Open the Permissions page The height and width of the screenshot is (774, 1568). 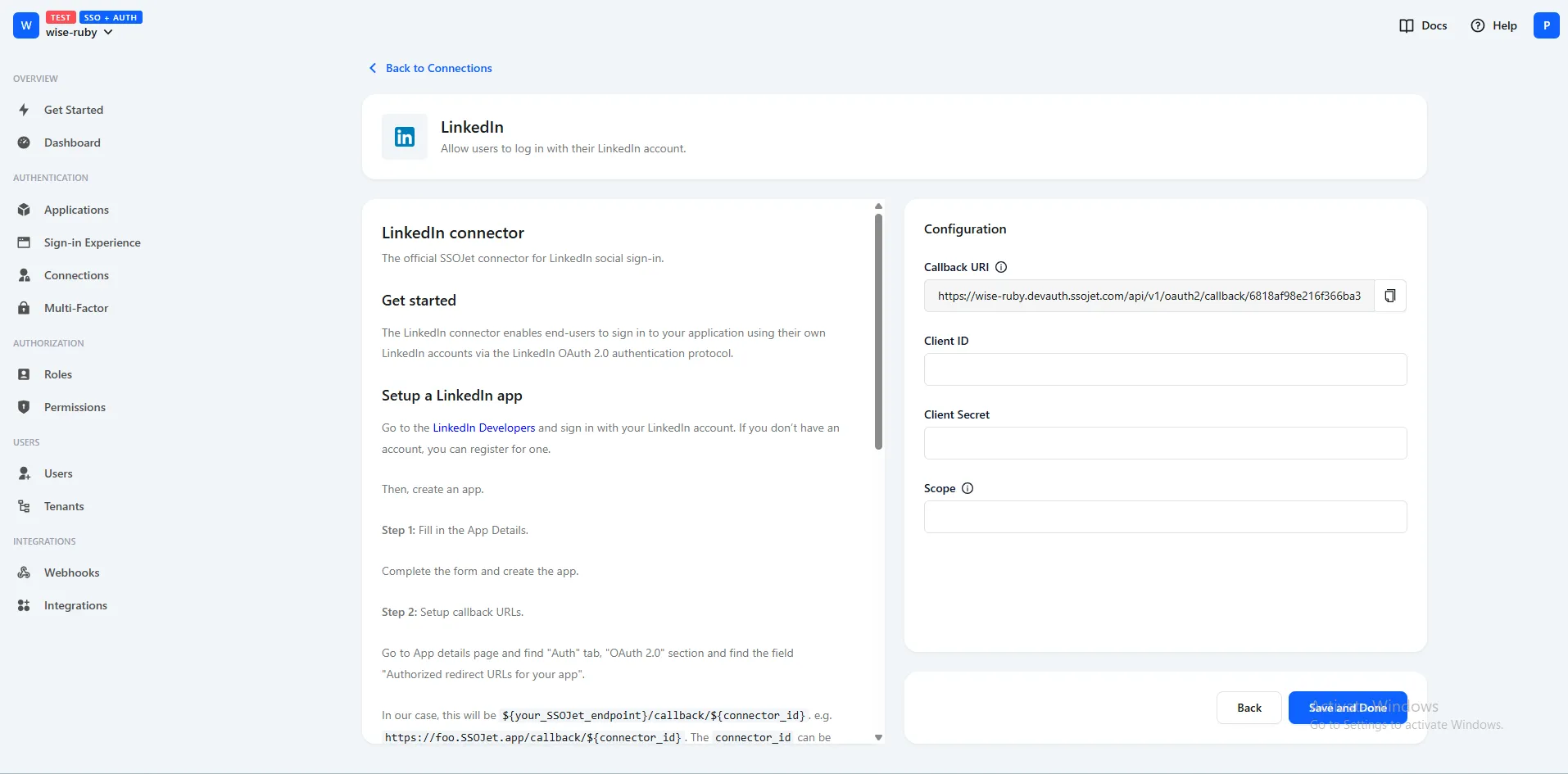pyautogui.click(x=75, y=407)
